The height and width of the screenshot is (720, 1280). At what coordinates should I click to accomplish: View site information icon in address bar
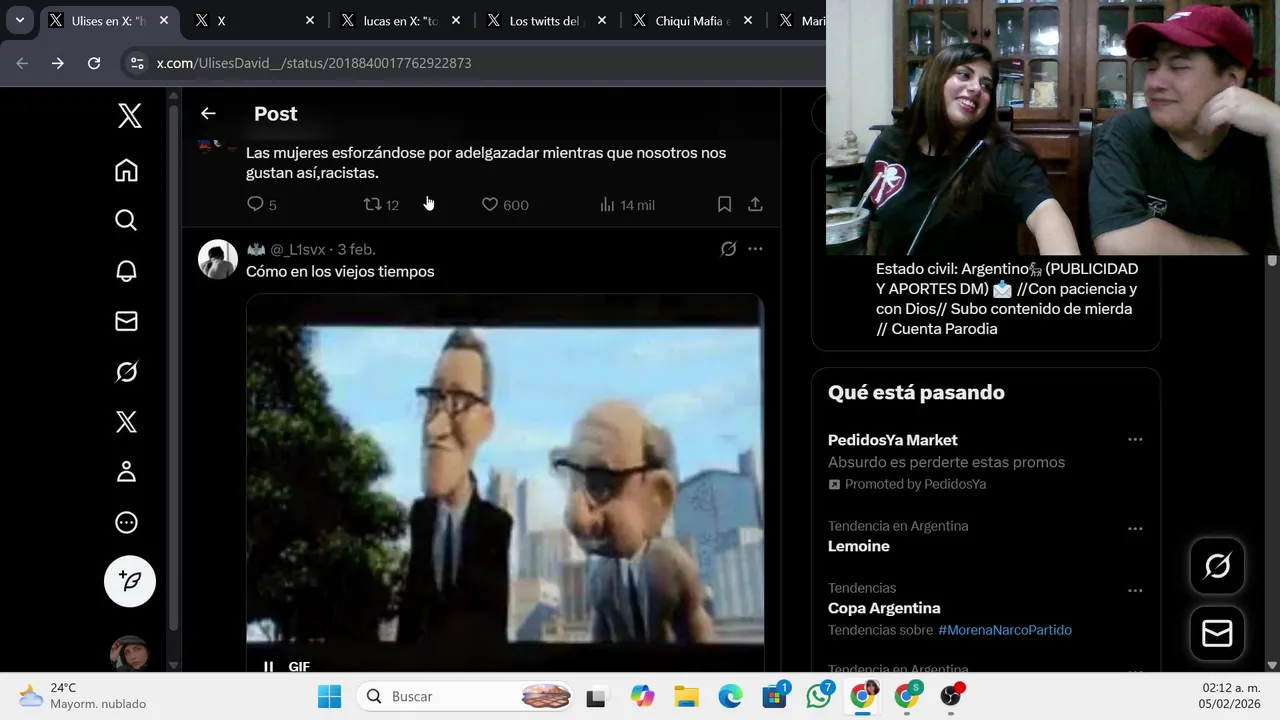[x=137, y=63]
